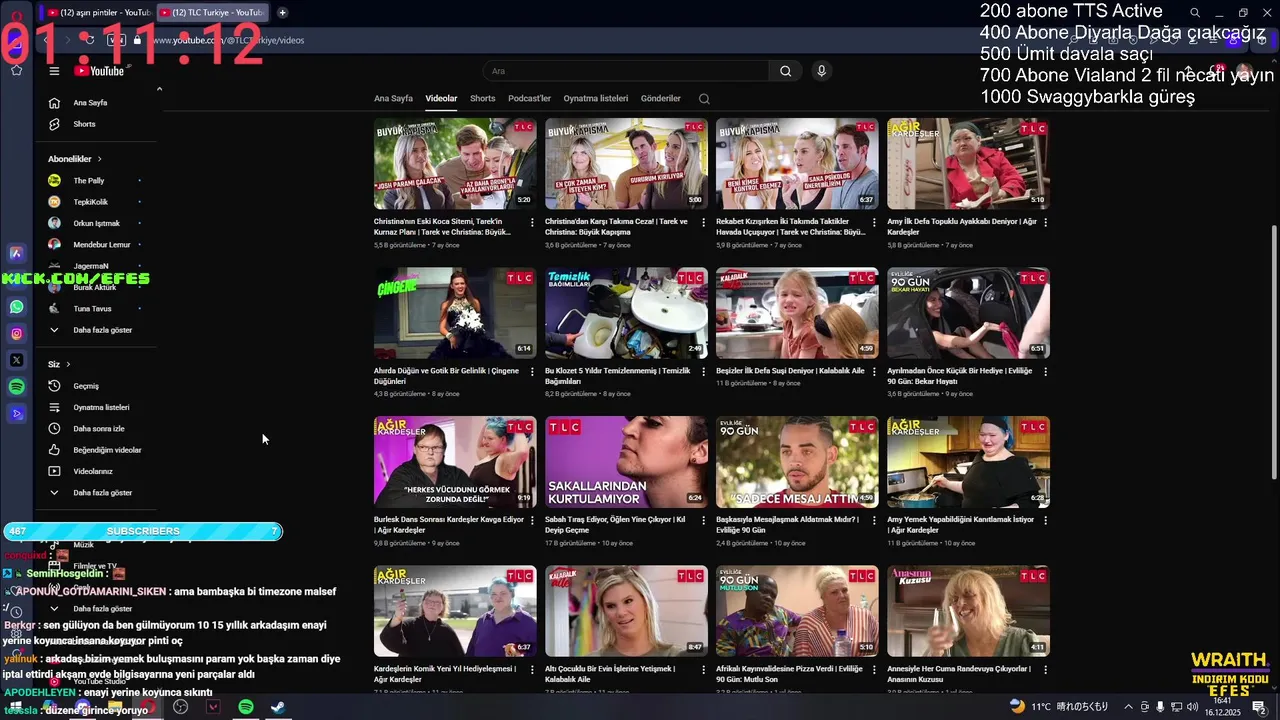Click the sidebar scroll-up arrow
Image resolution: width=1280 pixels, height=720 pixels.
(159, 89)
